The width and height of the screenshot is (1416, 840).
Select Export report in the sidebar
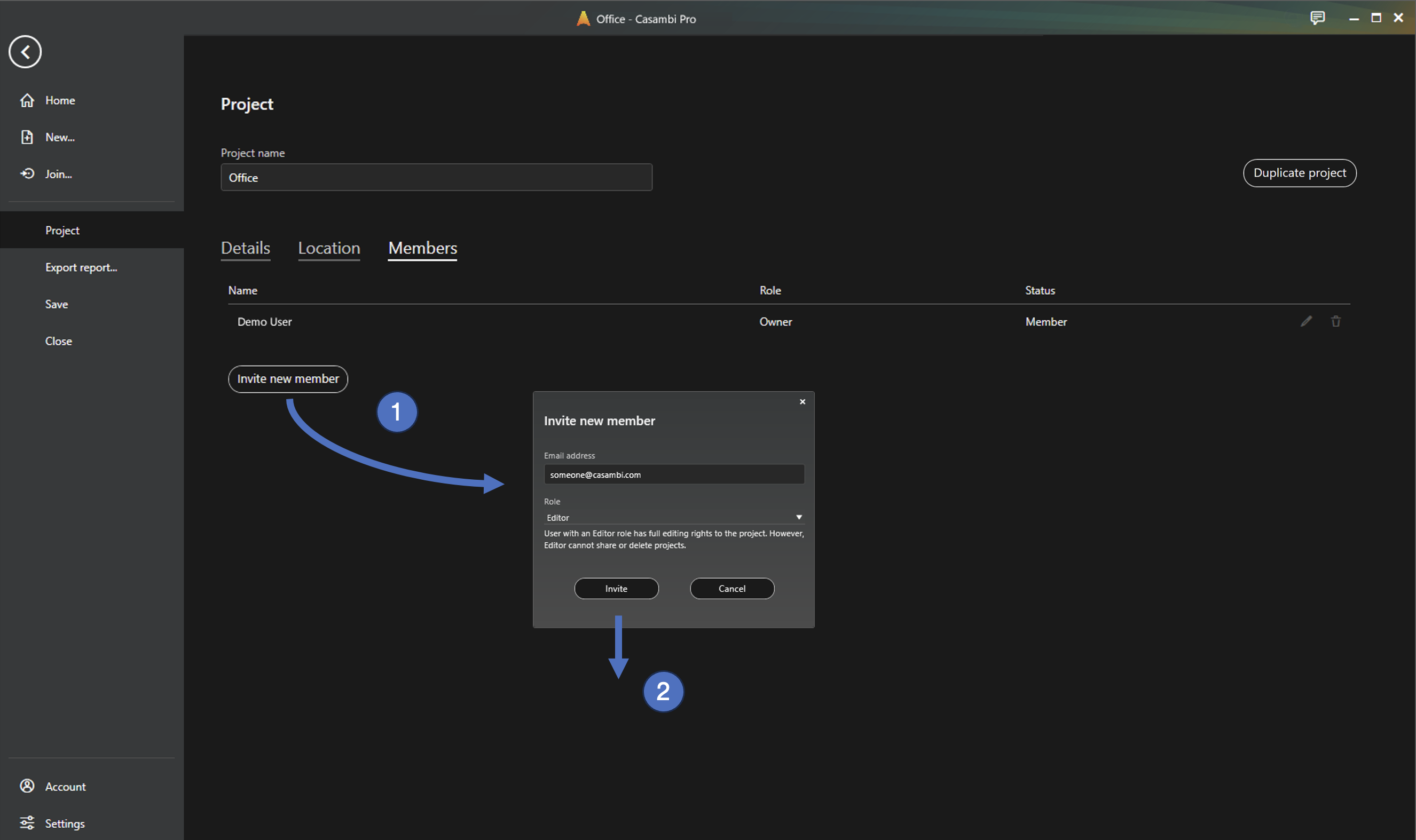click(x=81, y=267)
